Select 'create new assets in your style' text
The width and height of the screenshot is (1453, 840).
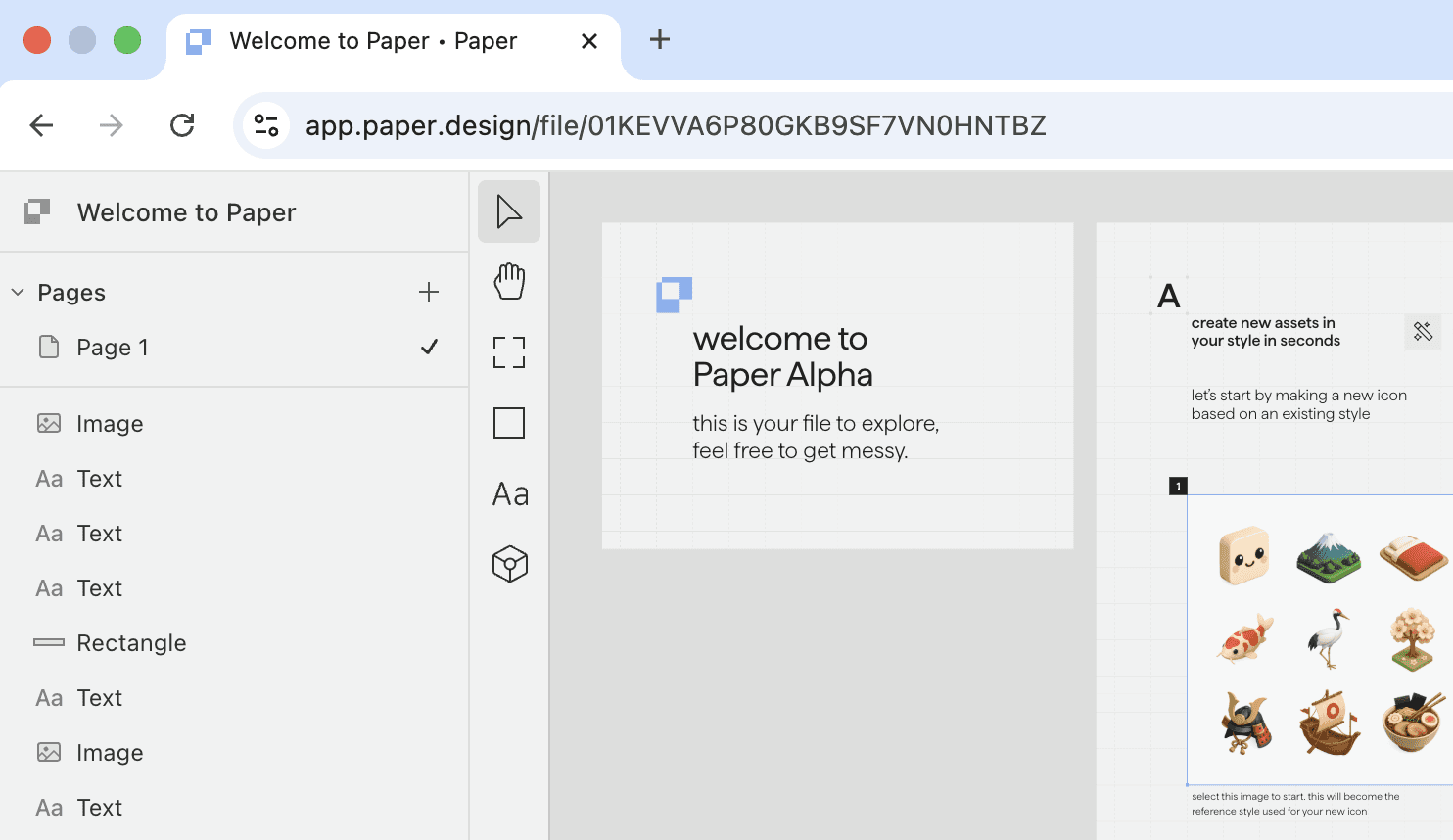(1265, 332)
